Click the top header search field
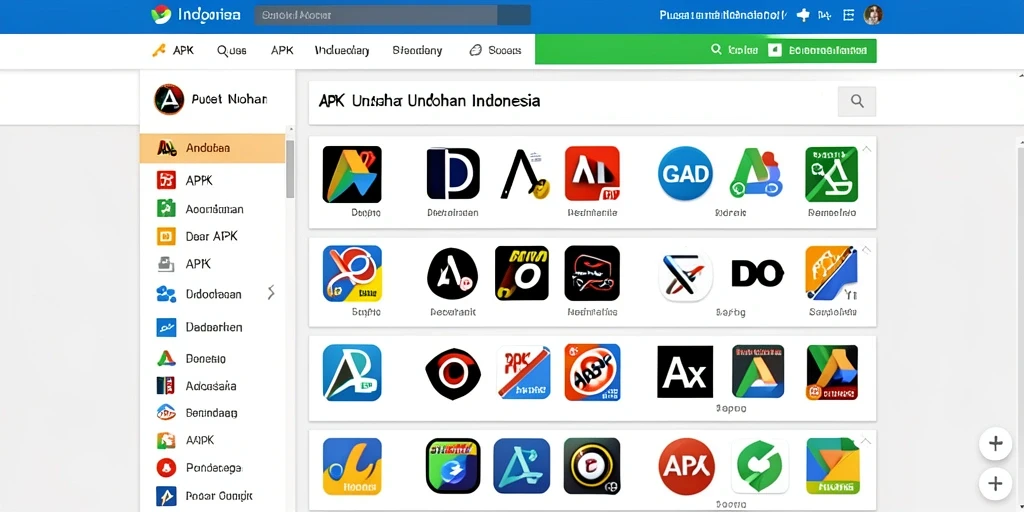Image resolution: width=1024 pixels, height=512 pixels. 392,15
